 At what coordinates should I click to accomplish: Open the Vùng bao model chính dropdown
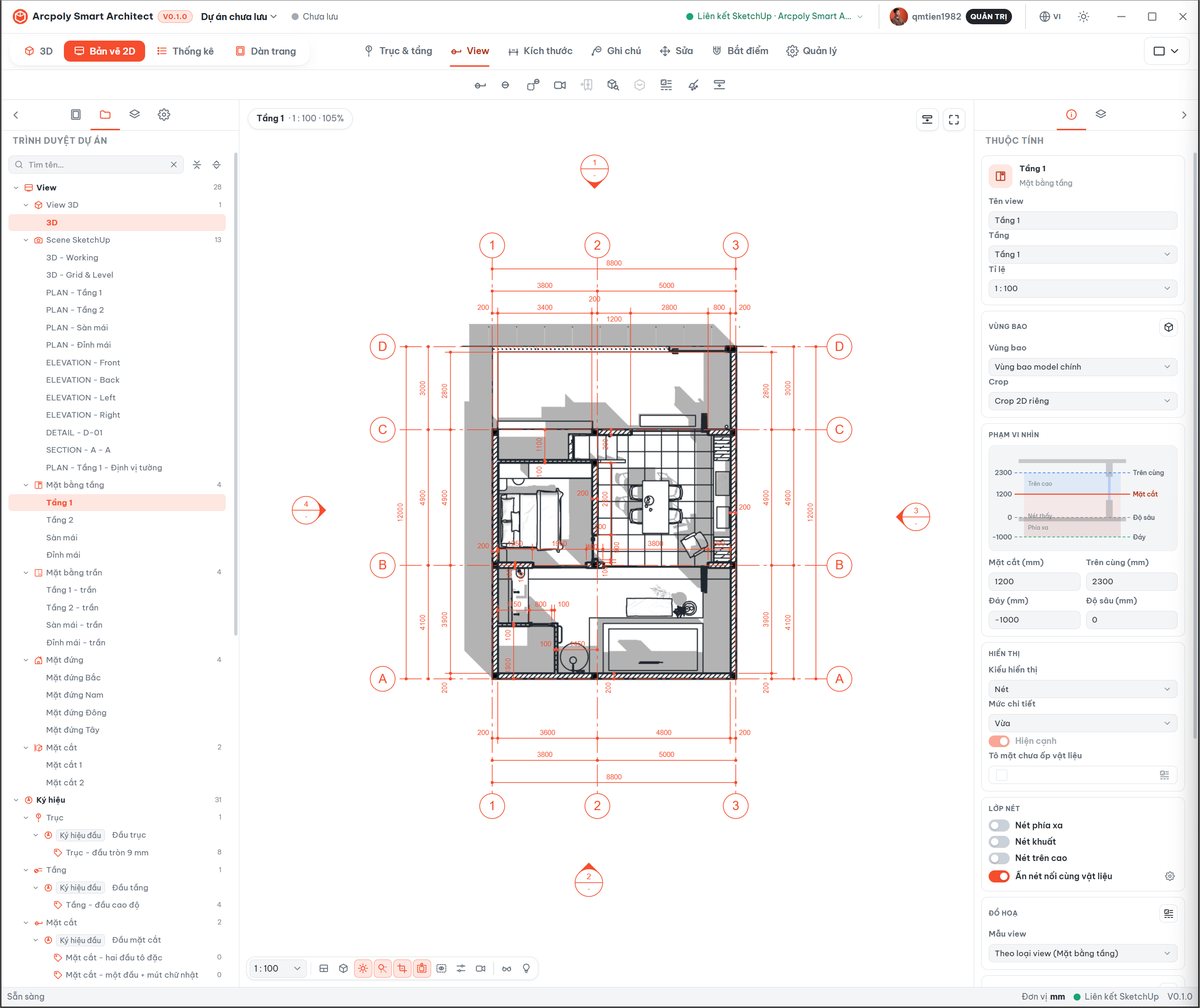click(x=1082, y=367)
